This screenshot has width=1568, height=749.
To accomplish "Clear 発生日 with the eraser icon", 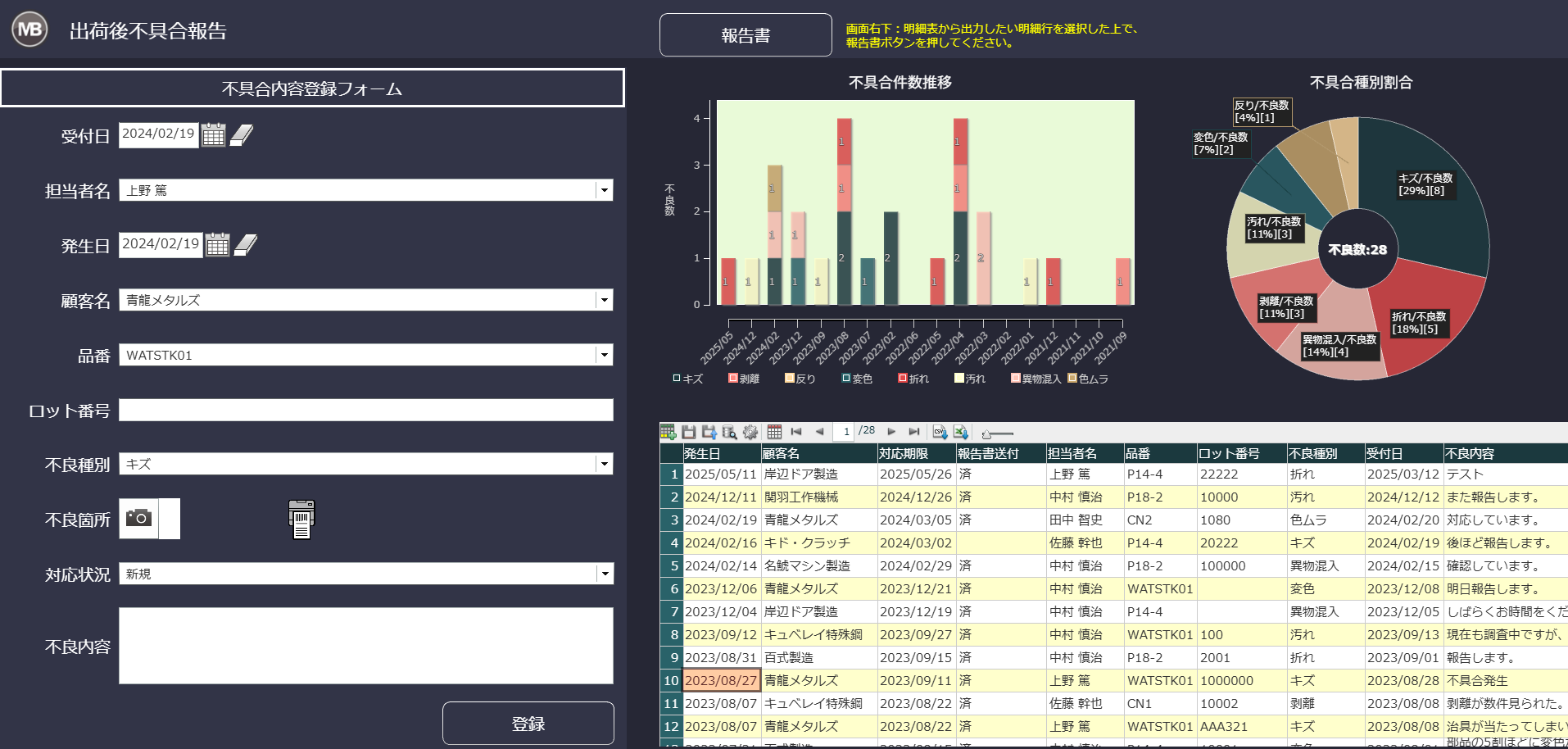I will coord(246,245).
